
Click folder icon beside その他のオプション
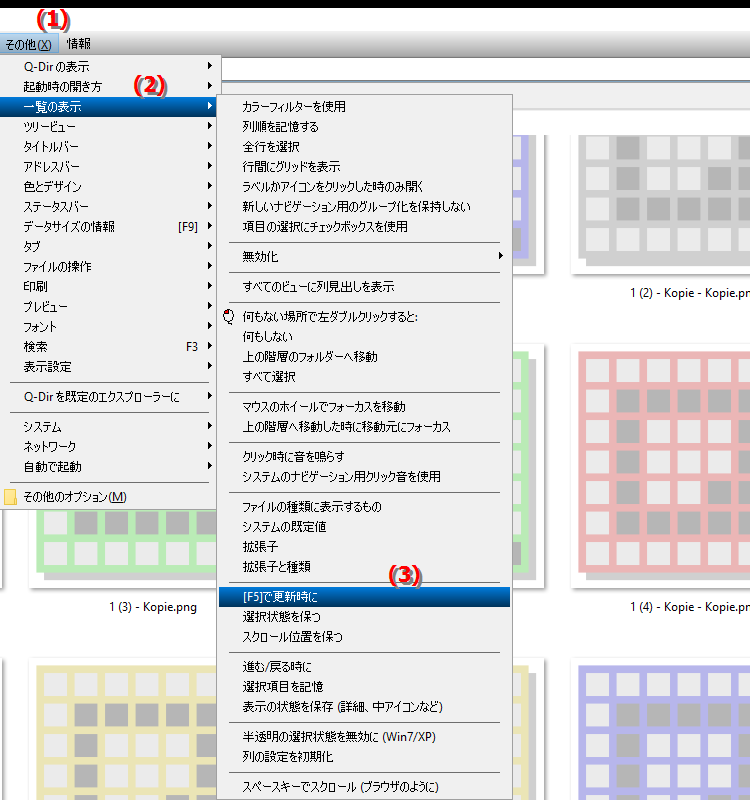[x=10, y=496]
